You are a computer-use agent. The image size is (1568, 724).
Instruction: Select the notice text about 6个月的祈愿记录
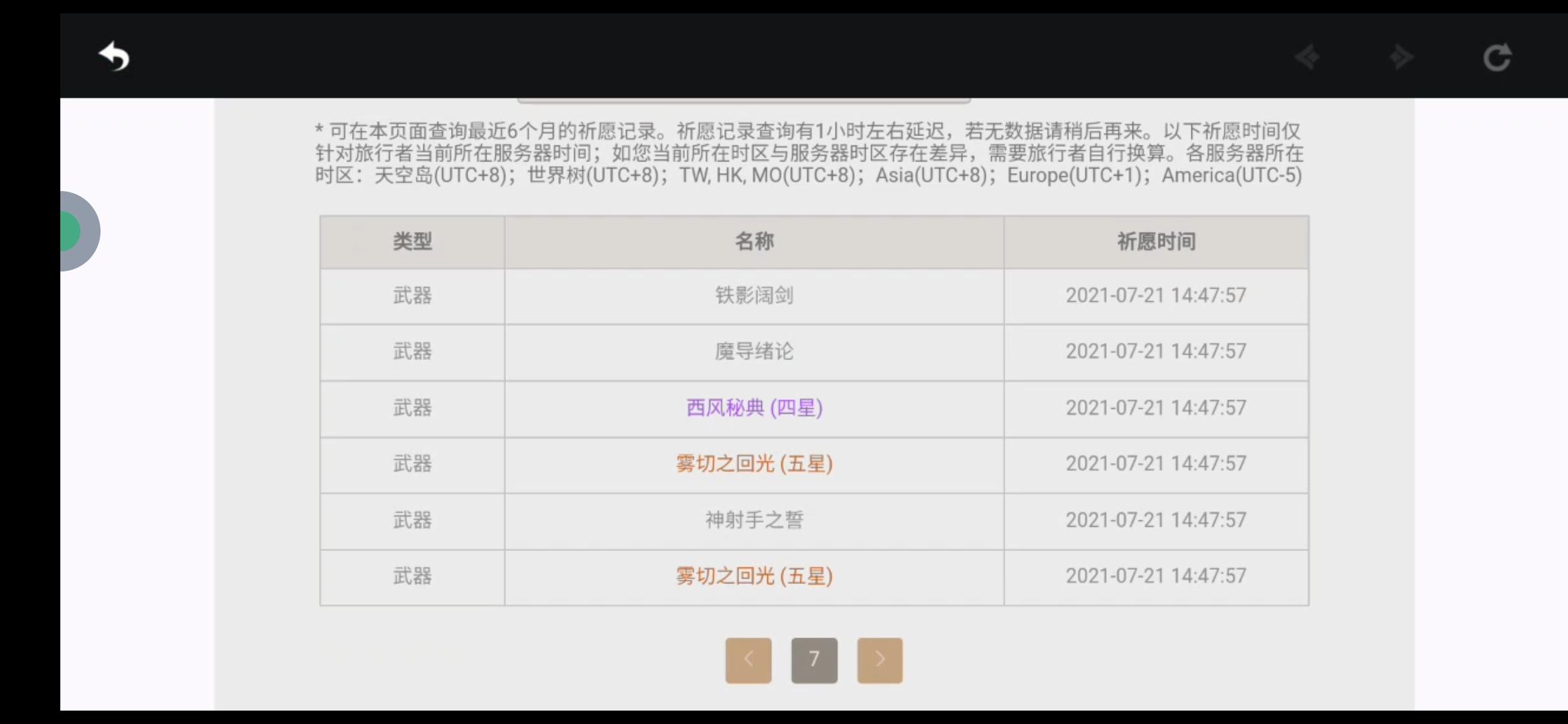click(809, 153)
